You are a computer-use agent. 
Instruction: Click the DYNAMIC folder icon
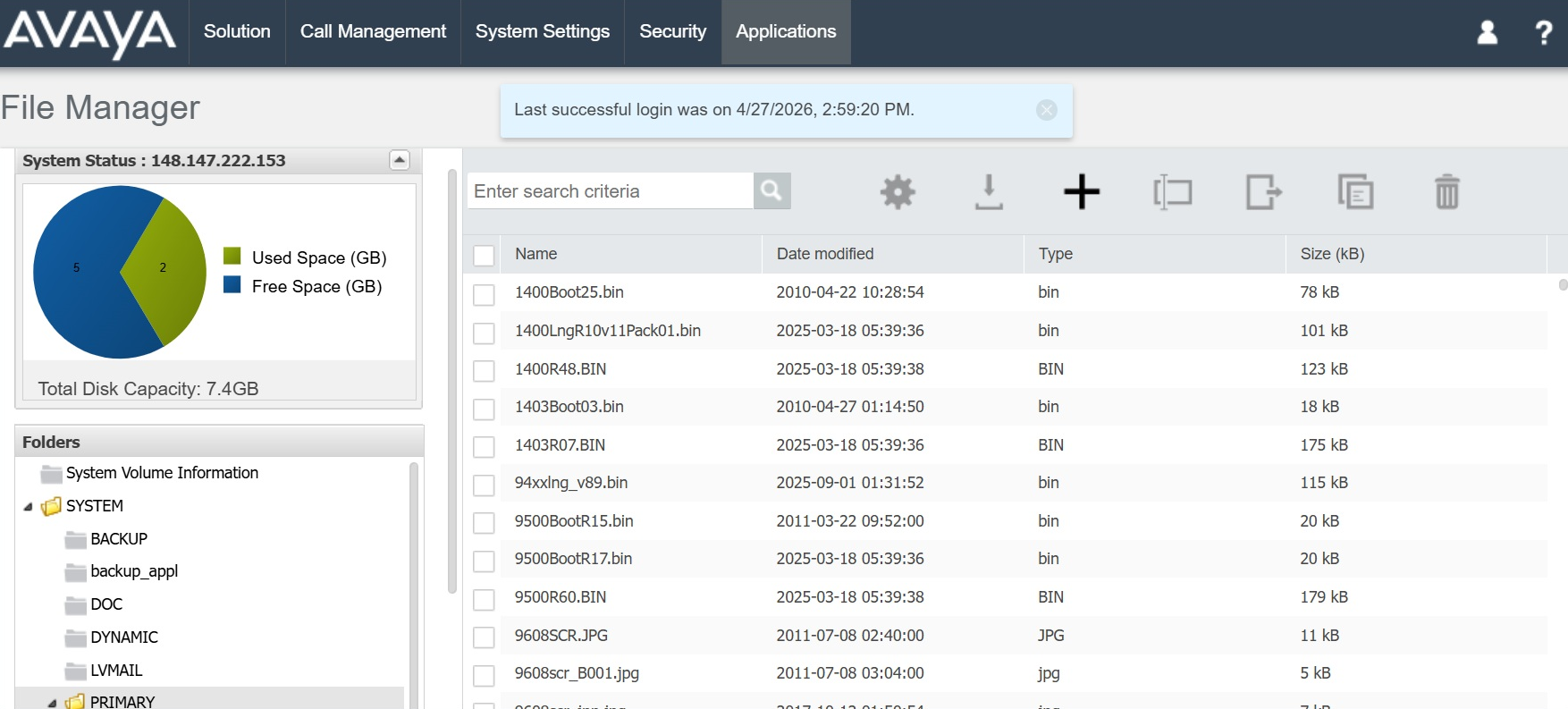coord(76,637)
